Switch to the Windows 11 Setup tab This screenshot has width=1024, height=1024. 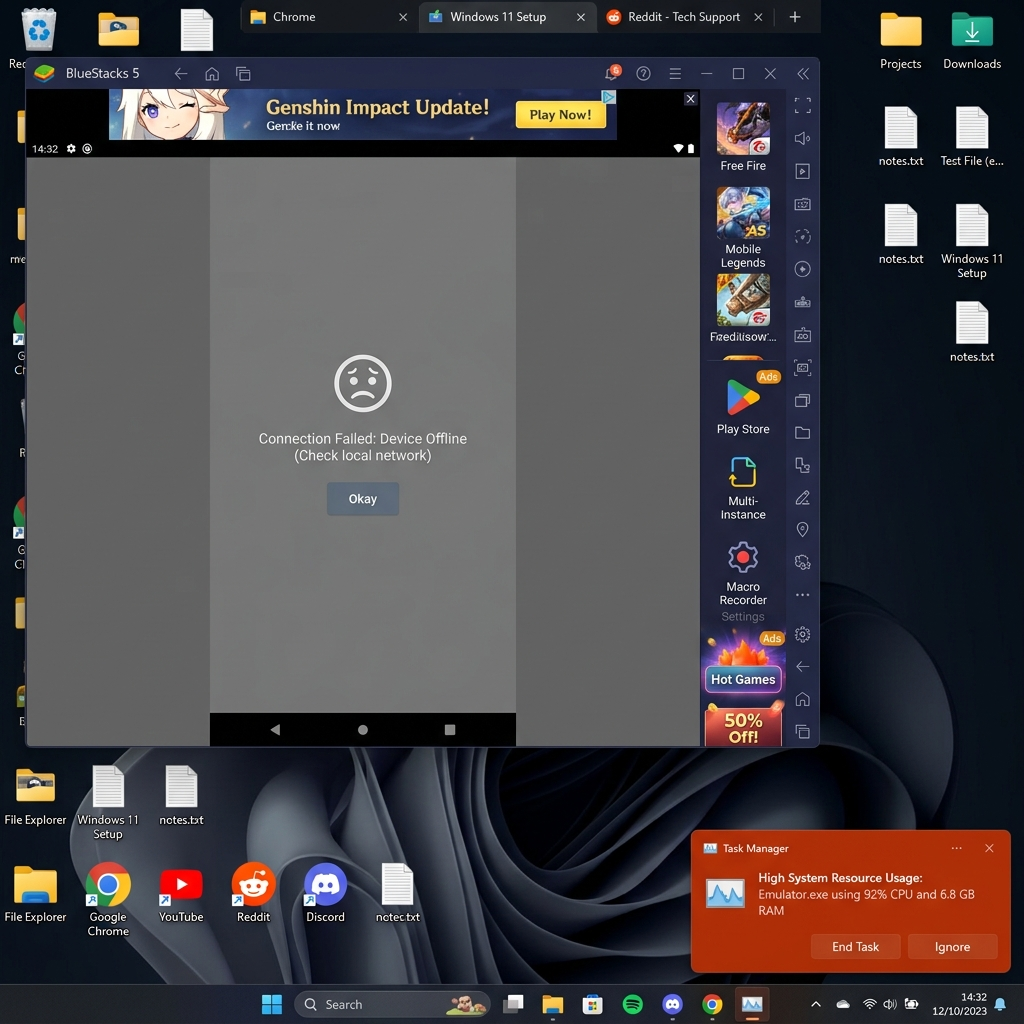click(x=507, y=17)
